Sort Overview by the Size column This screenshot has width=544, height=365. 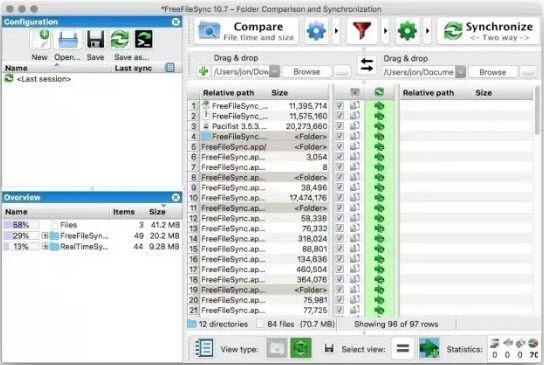(157, 212)
